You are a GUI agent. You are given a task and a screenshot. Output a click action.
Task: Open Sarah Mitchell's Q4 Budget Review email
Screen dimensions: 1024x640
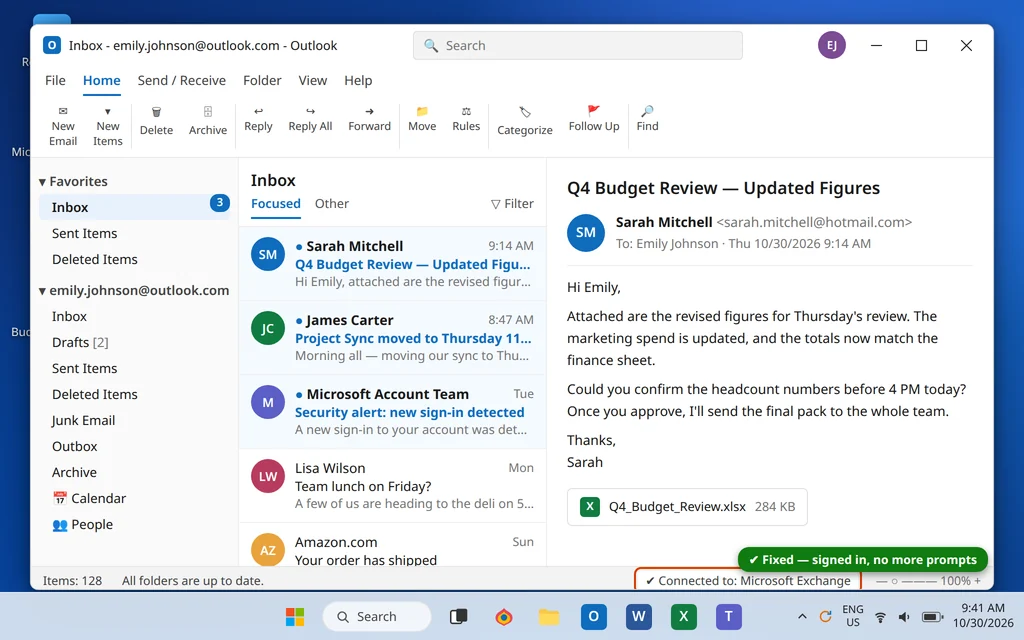point(392,264)
